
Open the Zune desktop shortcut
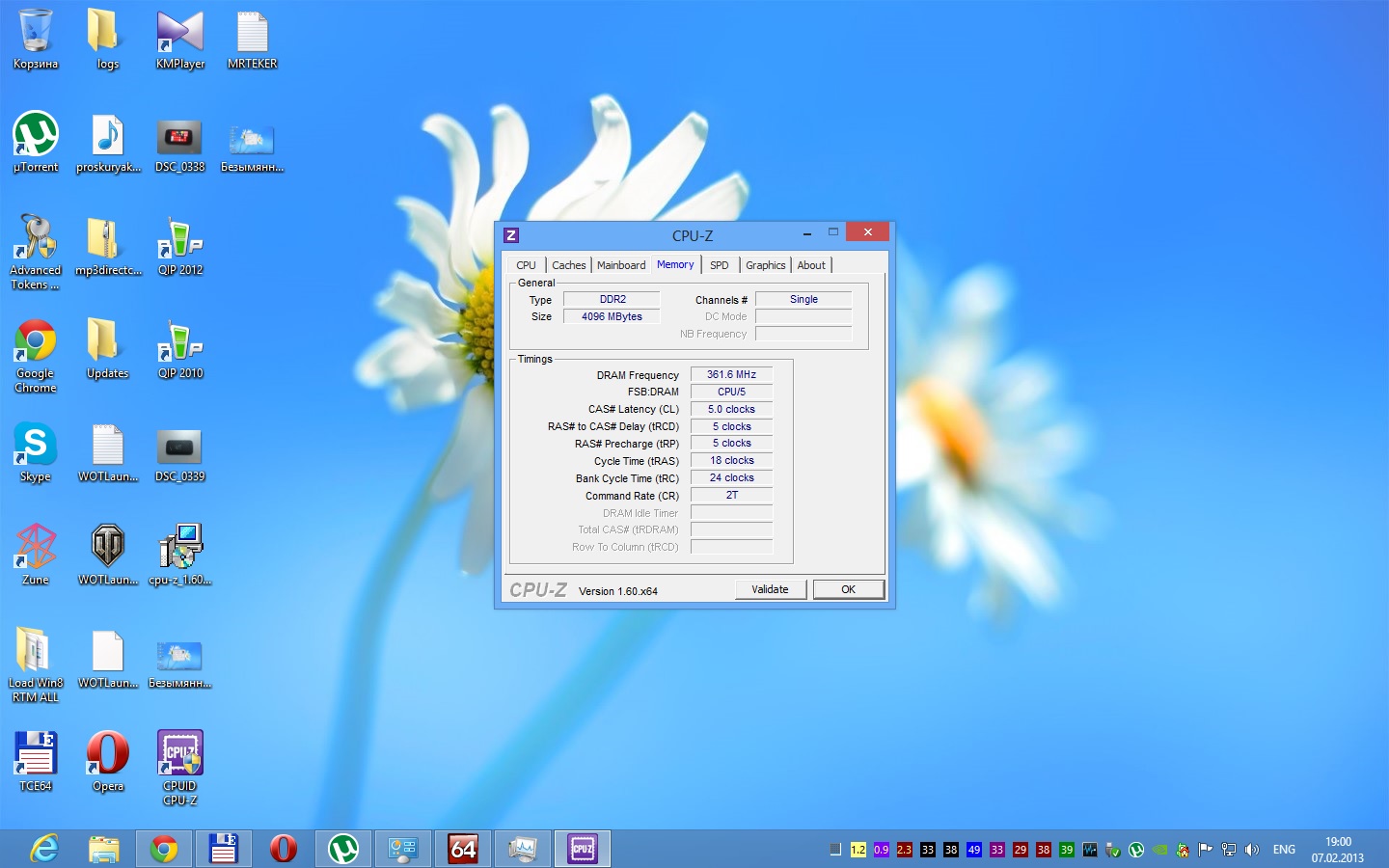pos(36,548)
